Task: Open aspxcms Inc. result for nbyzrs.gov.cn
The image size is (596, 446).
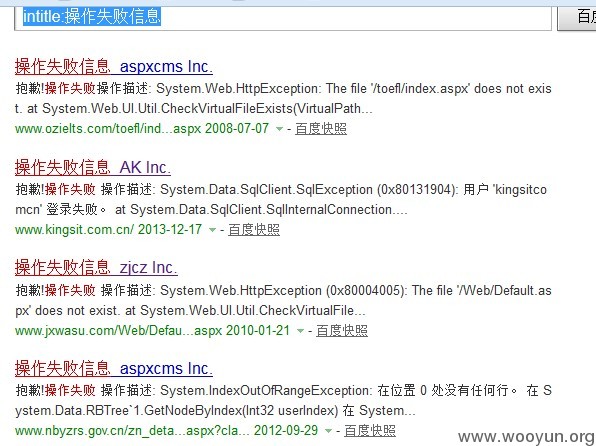Action: point(114,369)
